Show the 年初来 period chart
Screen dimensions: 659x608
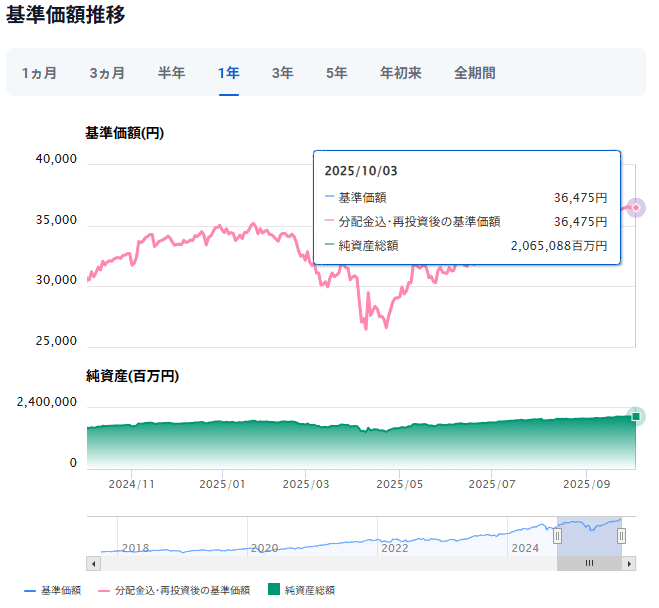point(401,73)
